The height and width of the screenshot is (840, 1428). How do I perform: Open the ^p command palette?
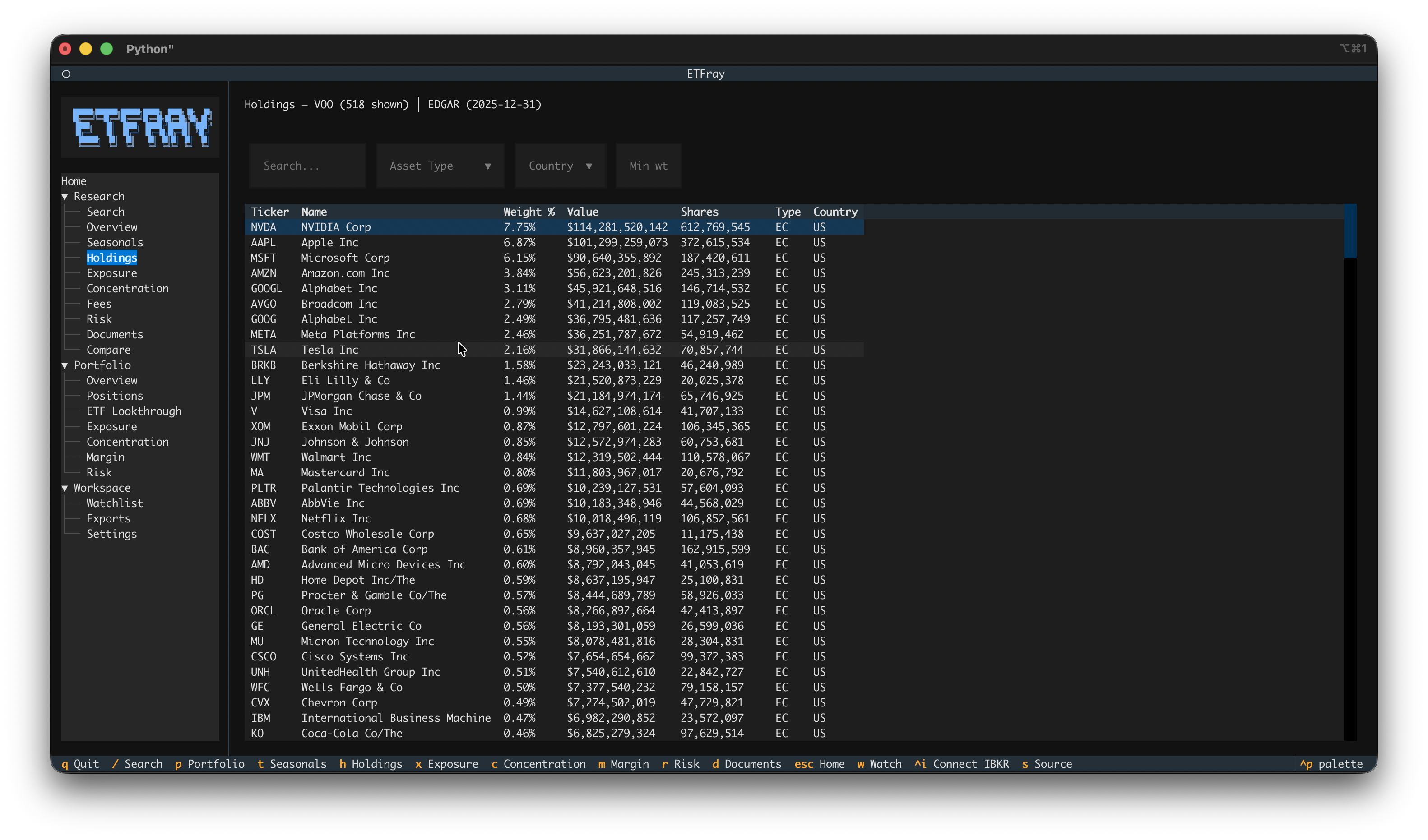tap(1331, 764)
